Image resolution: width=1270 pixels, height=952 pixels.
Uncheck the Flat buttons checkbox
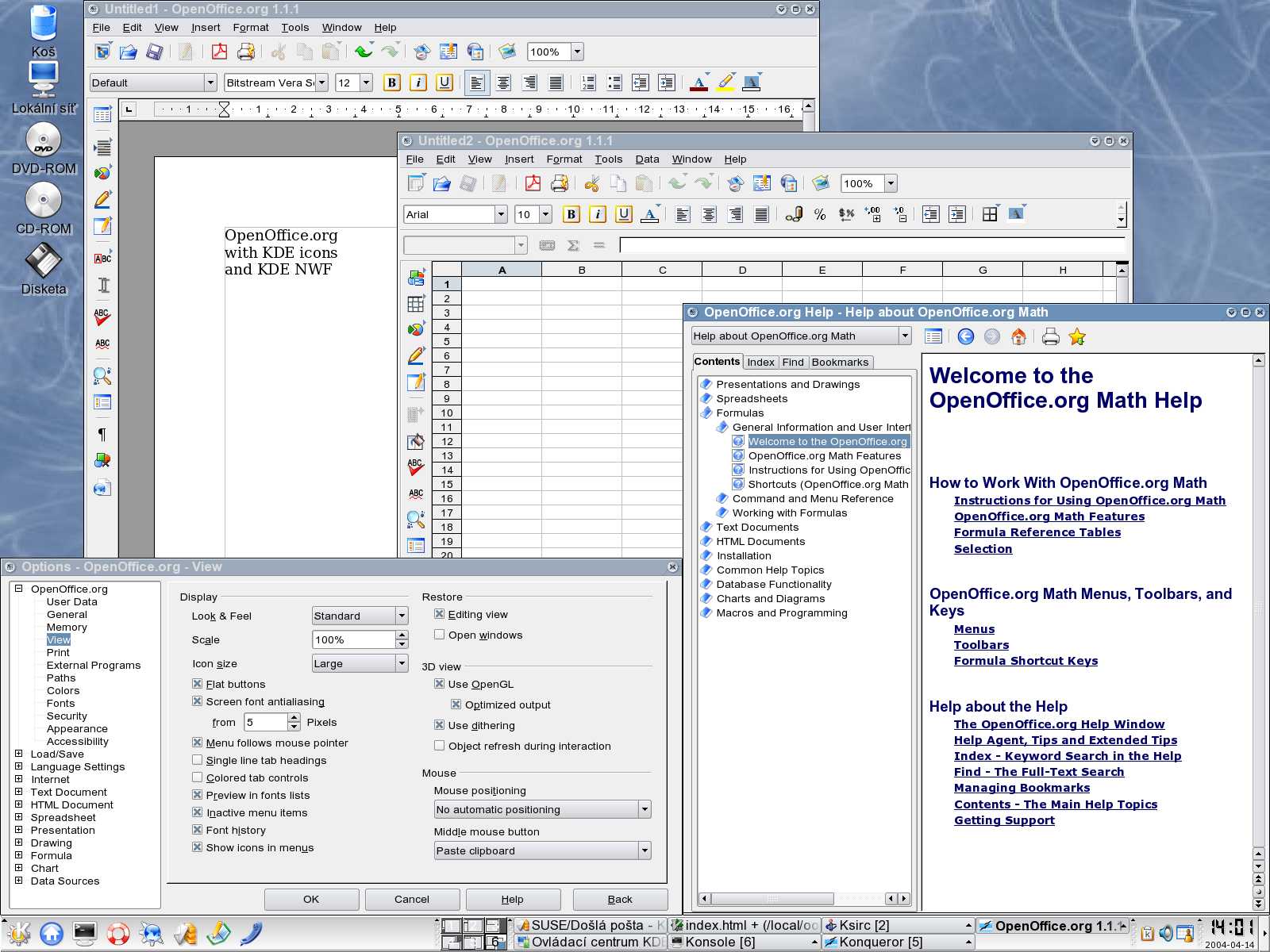pos(197,684)
